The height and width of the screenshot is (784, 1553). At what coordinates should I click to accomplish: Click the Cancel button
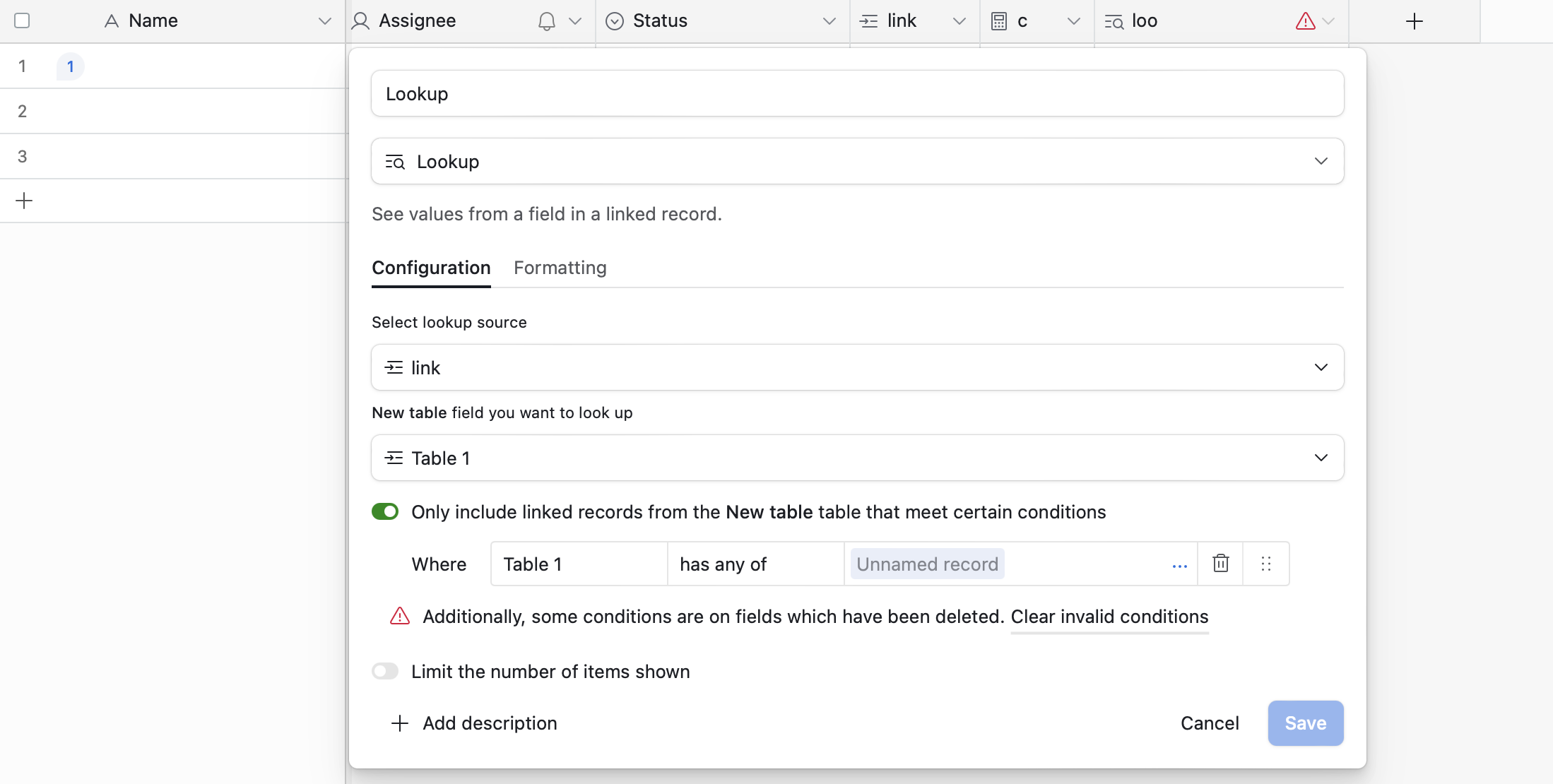click(x=1210, y=723)
